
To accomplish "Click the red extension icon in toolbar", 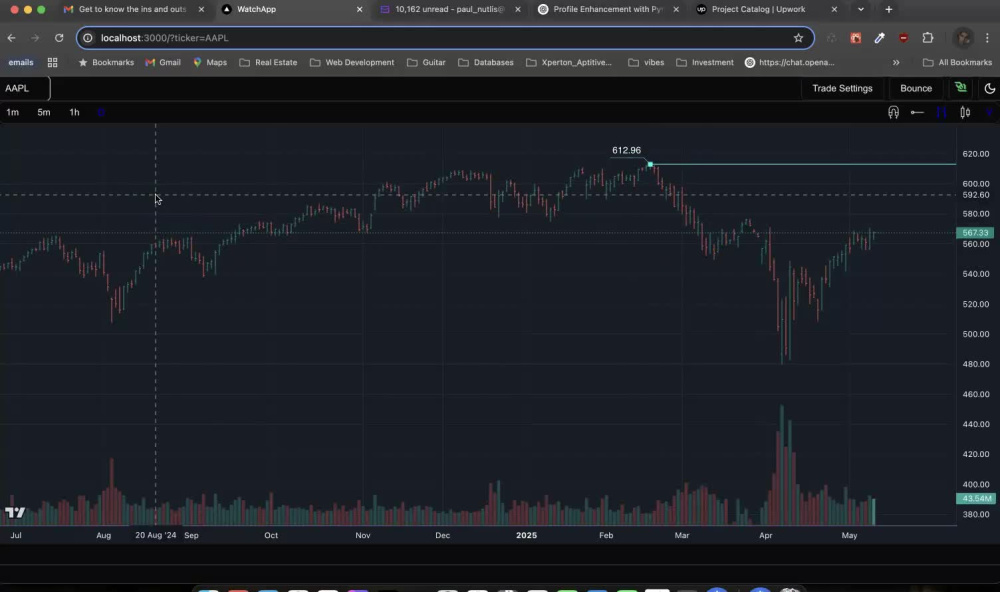I will (x=855, y=38).
